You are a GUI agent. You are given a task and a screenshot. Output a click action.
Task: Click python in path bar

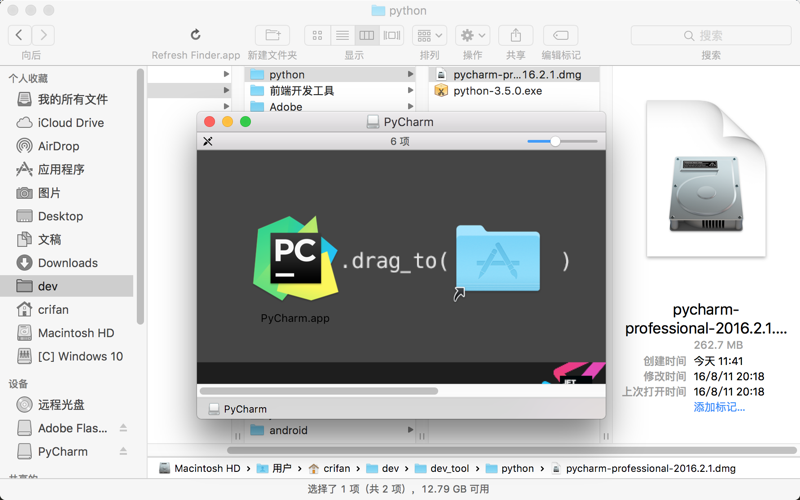[x=510, y=468]
